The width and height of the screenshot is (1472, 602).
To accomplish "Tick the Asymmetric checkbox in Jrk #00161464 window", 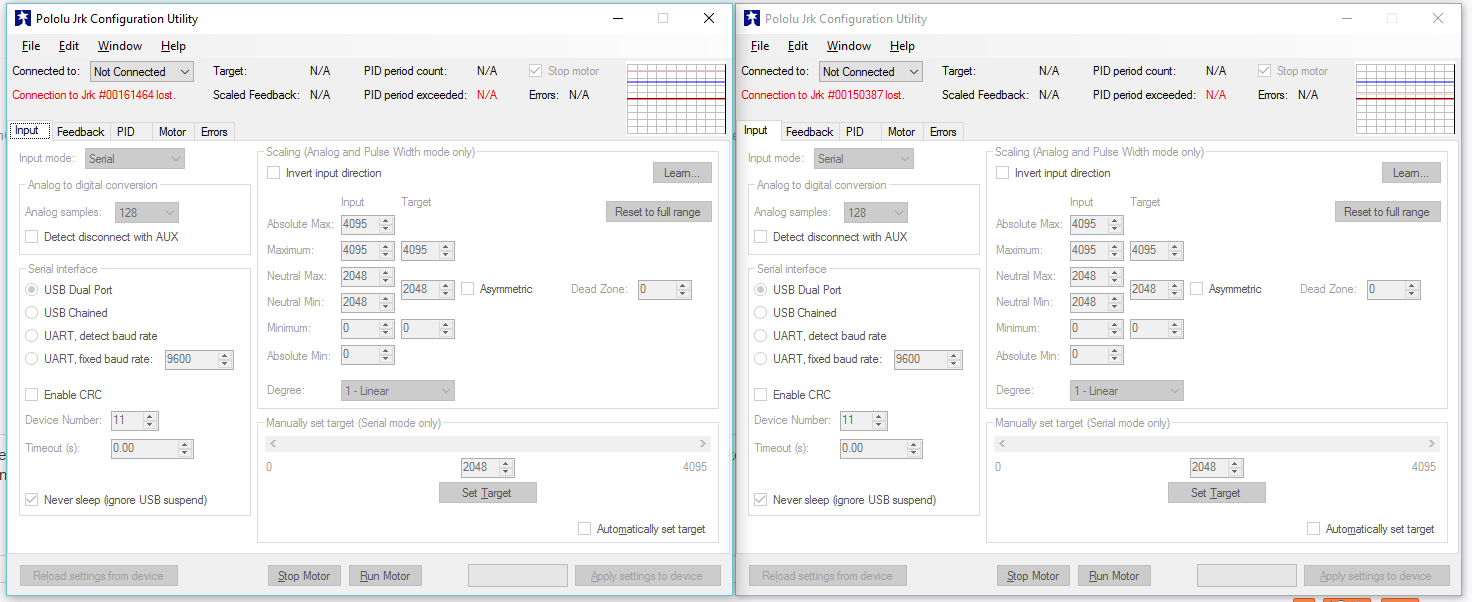I will [468, 289].
